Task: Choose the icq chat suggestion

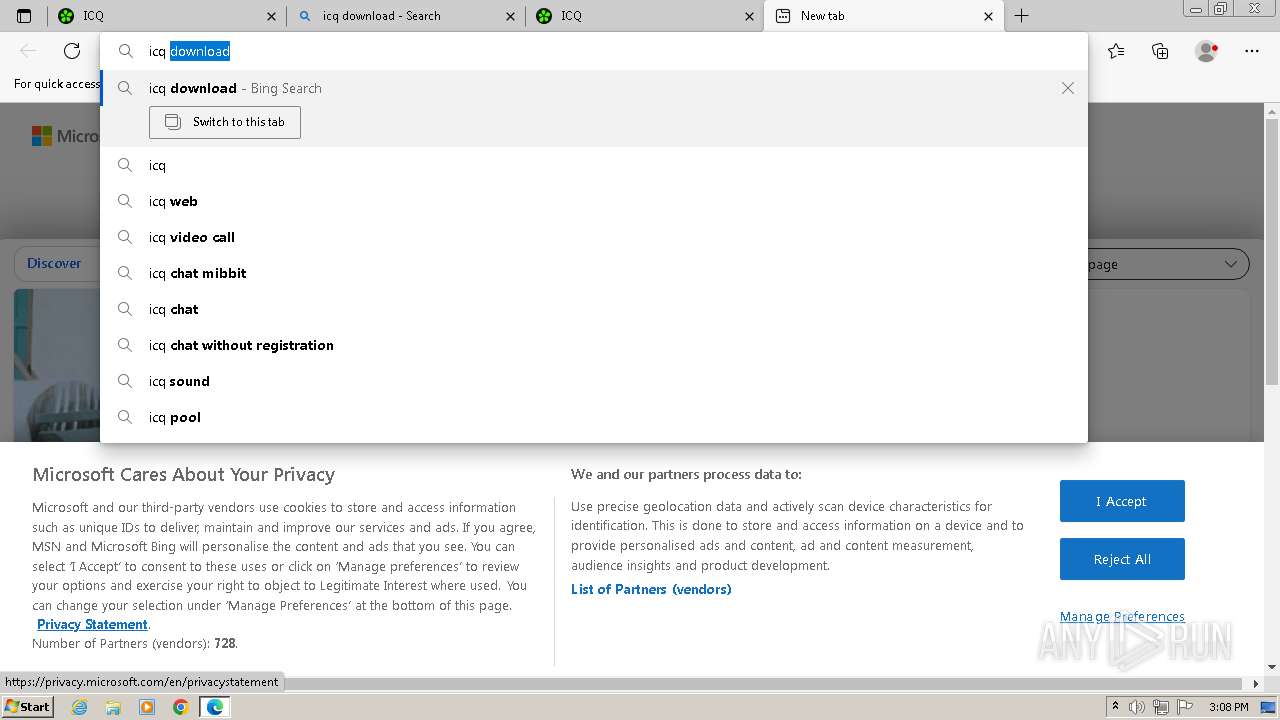Action: pyautogui.click(x=594, y=309)
